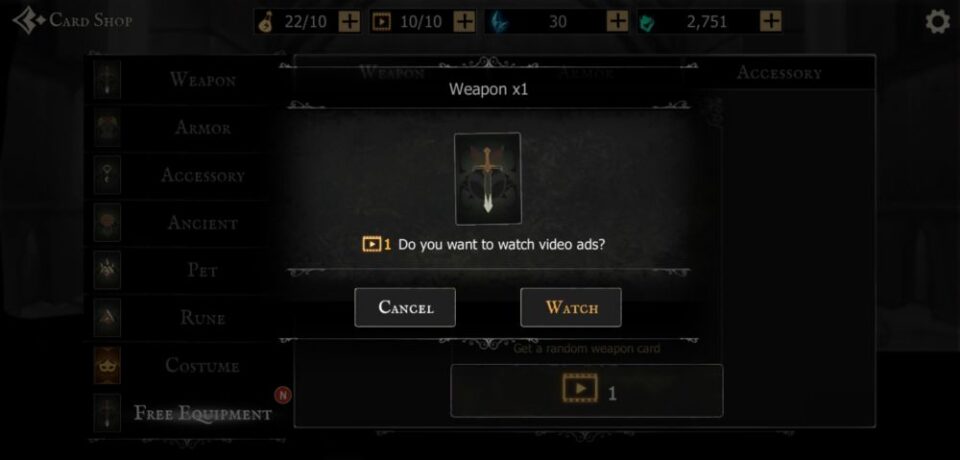This screenshot has height=460, width=960.
Task: Click the sword weapon card image
Action: [488, 179]
